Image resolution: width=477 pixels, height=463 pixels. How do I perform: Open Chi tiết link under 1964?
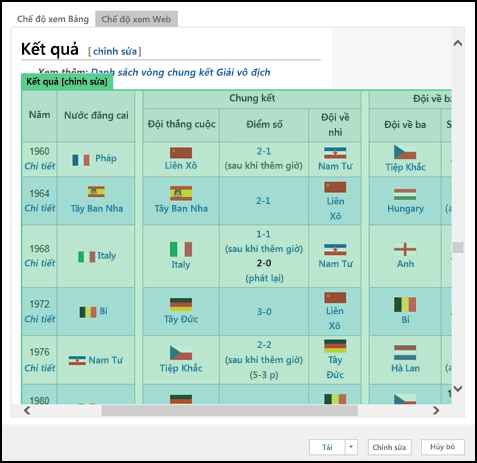(x=40, y=208)
